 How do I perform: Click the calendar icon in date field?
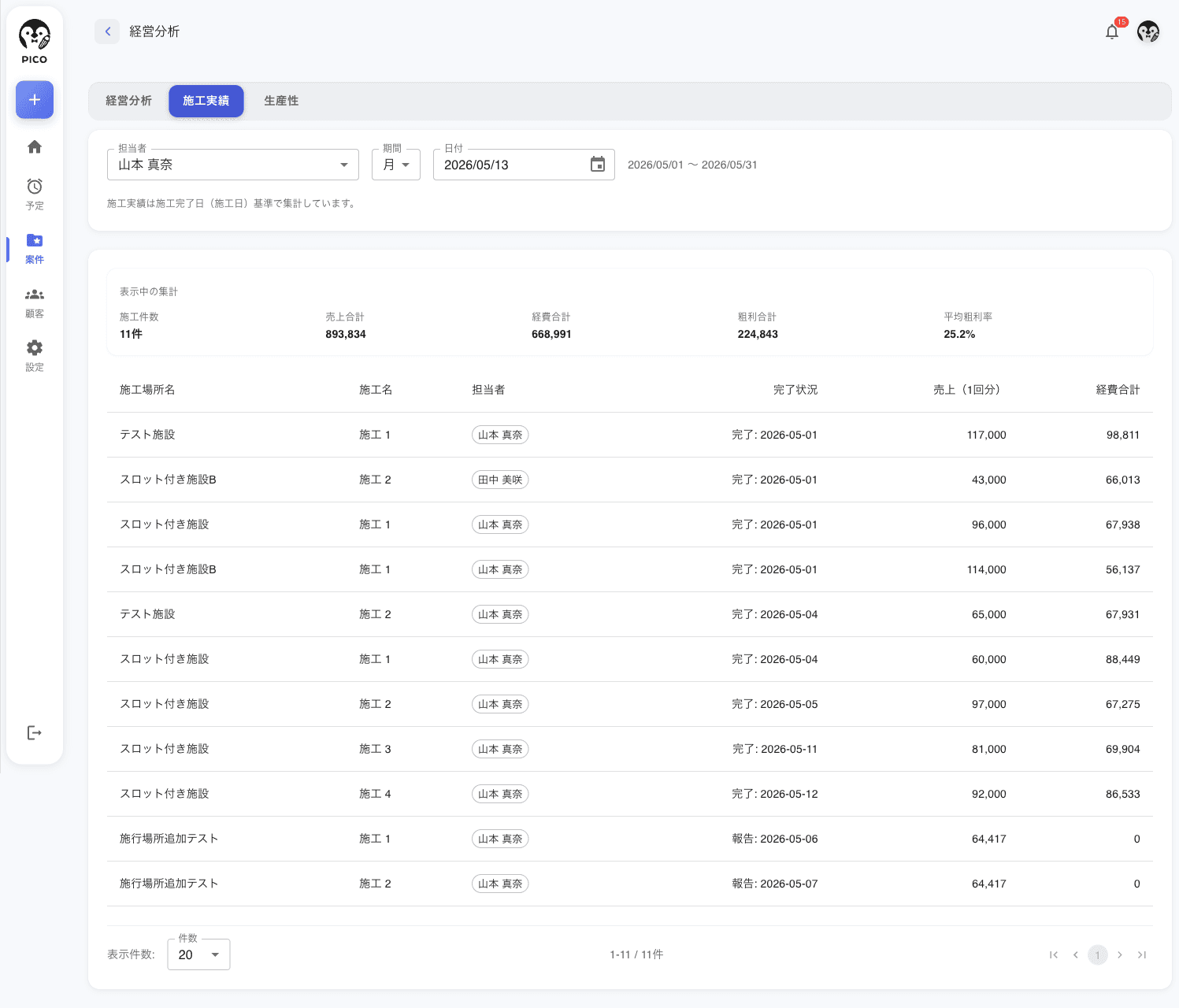(x=598, y=165)
